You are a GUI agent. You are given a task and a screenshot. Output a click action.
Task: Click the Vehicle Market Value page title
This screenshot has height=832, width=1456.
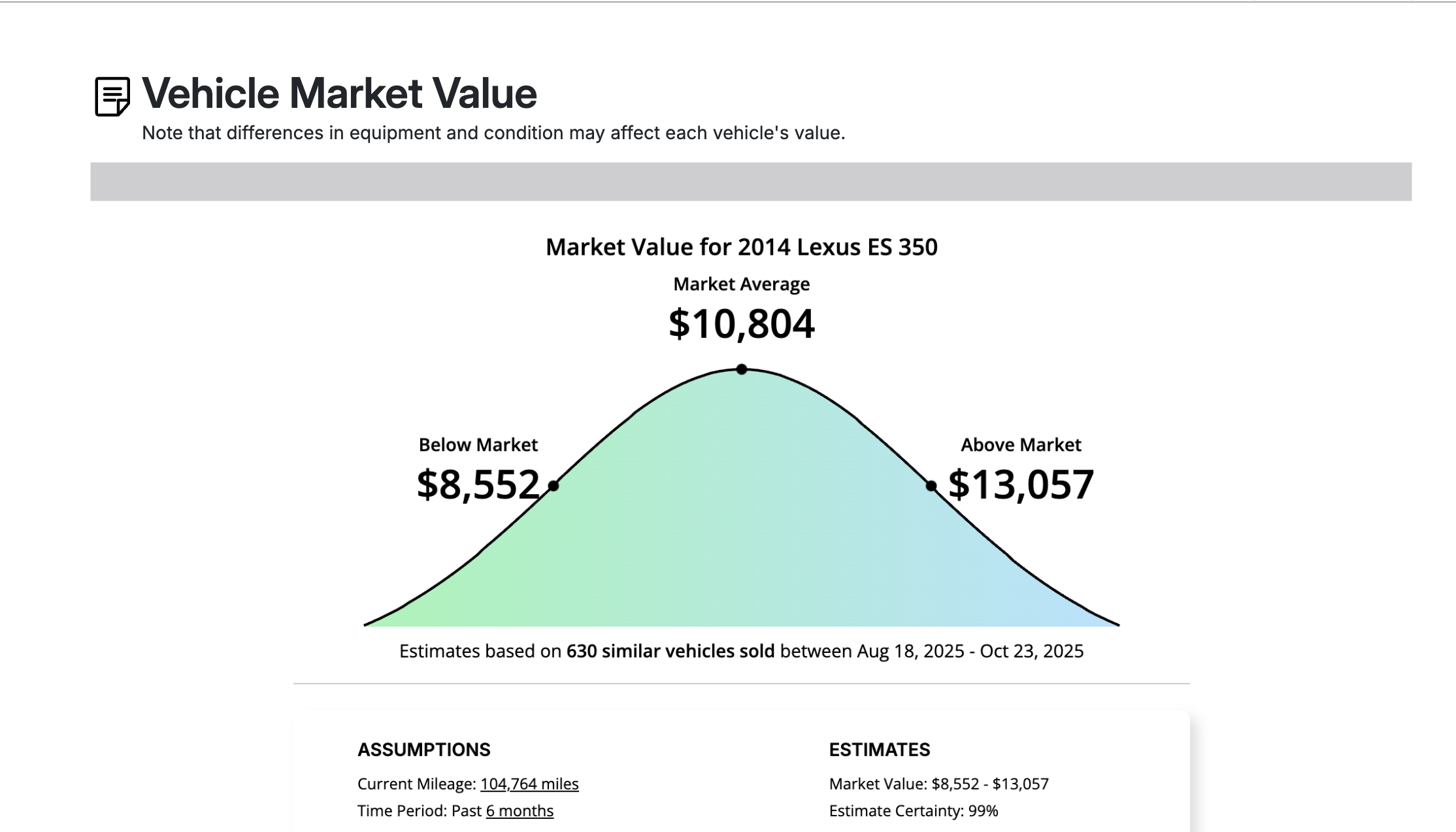click(x=339, y=93)
